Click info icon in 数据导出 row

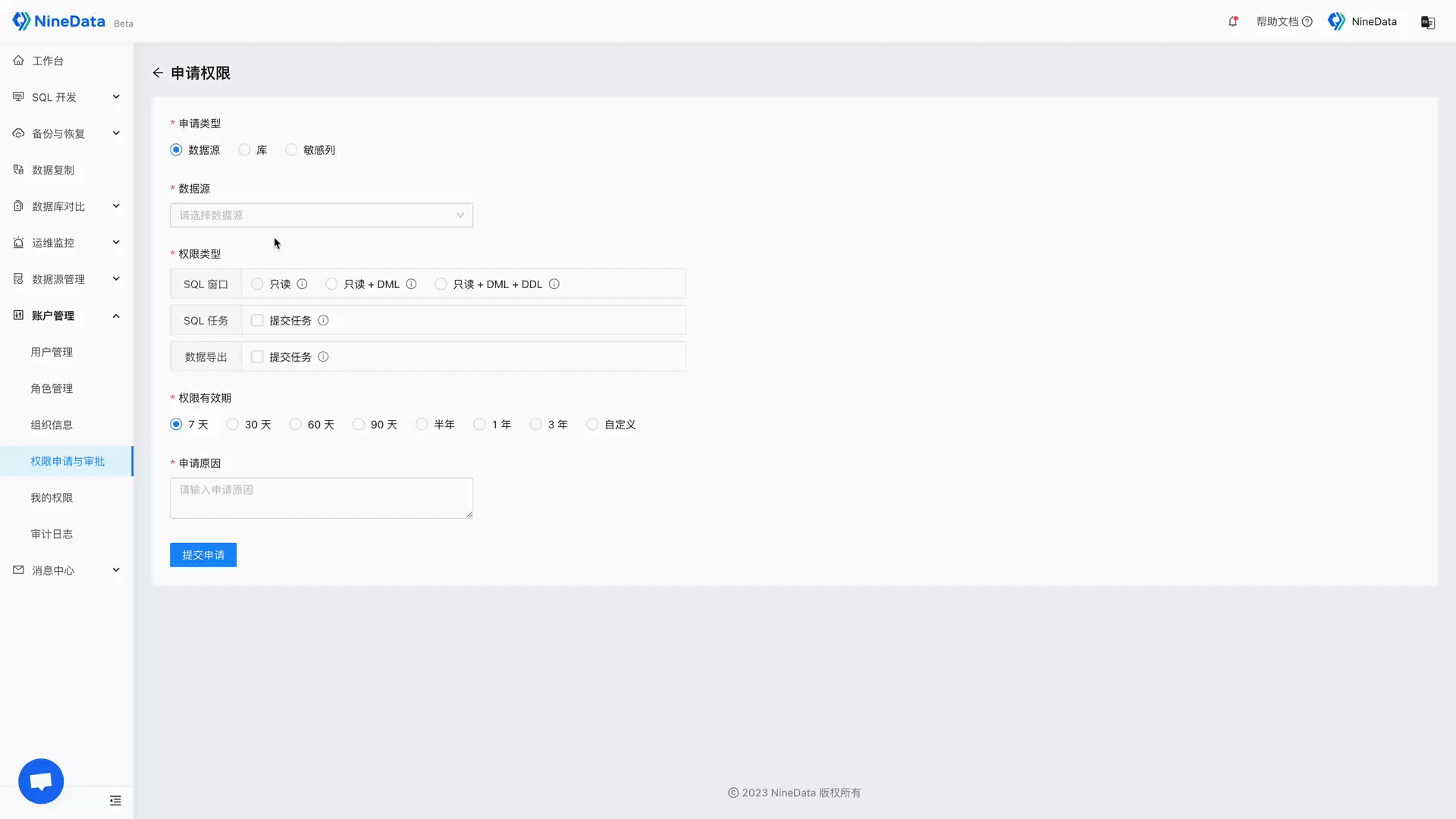click(323, 357)
